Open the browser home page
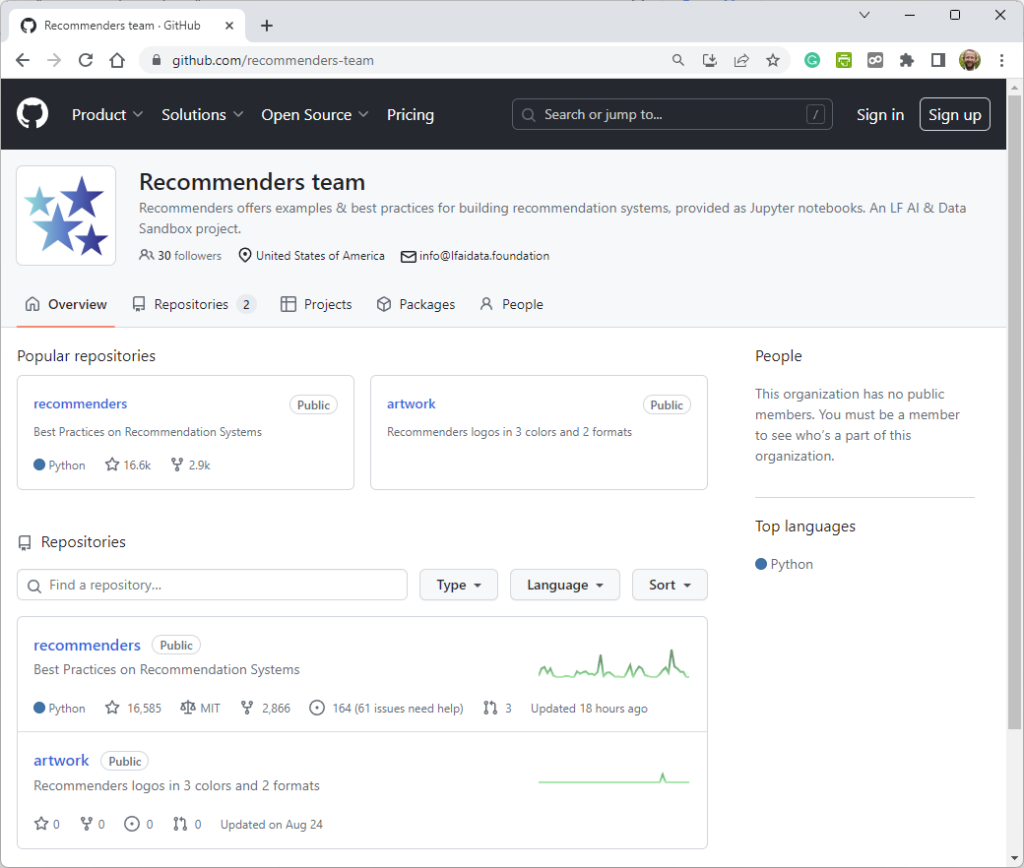1024x868 pixels. click(x=117, y=60)
